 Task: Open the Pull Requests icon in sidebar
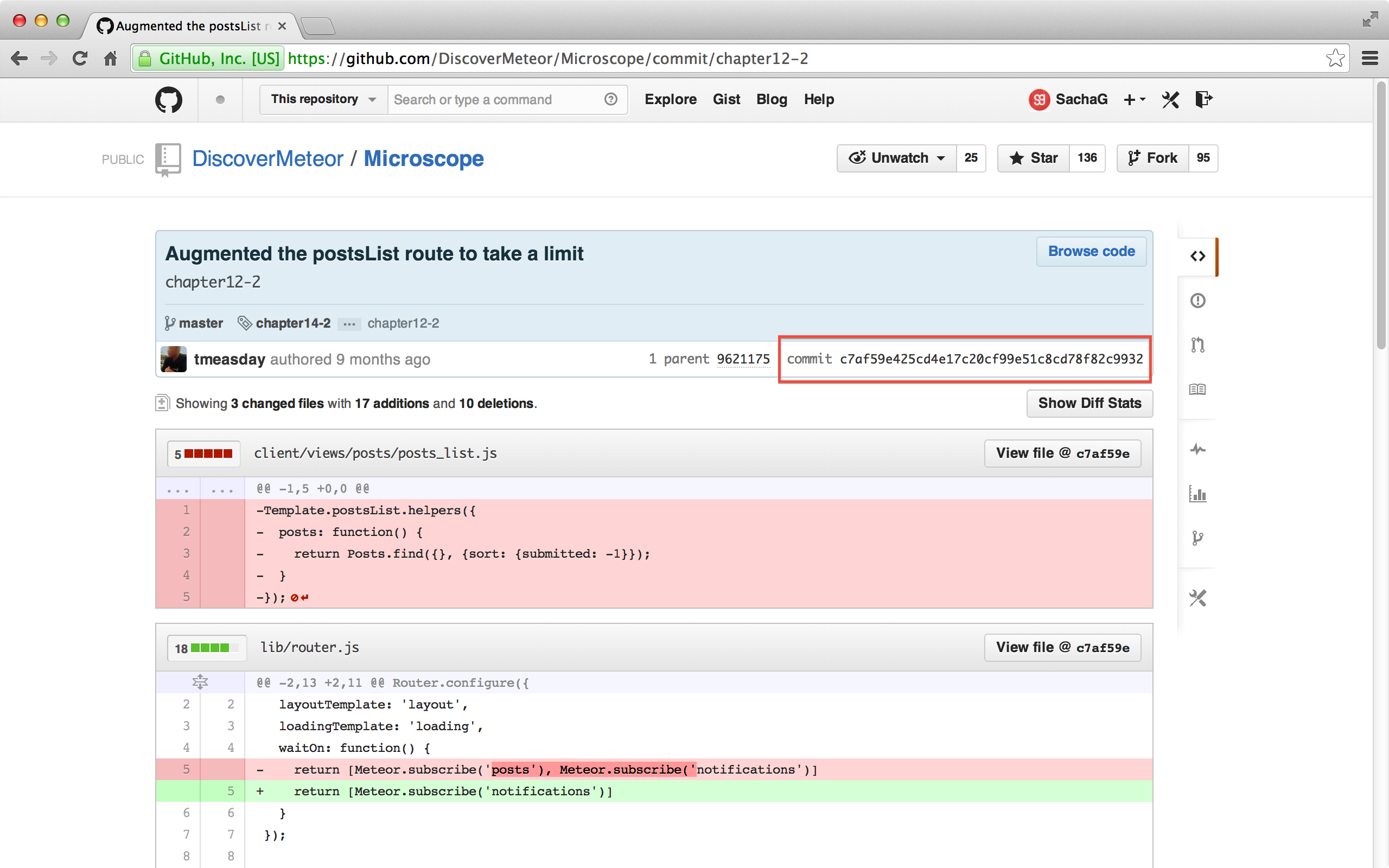tap(1198, 344)
